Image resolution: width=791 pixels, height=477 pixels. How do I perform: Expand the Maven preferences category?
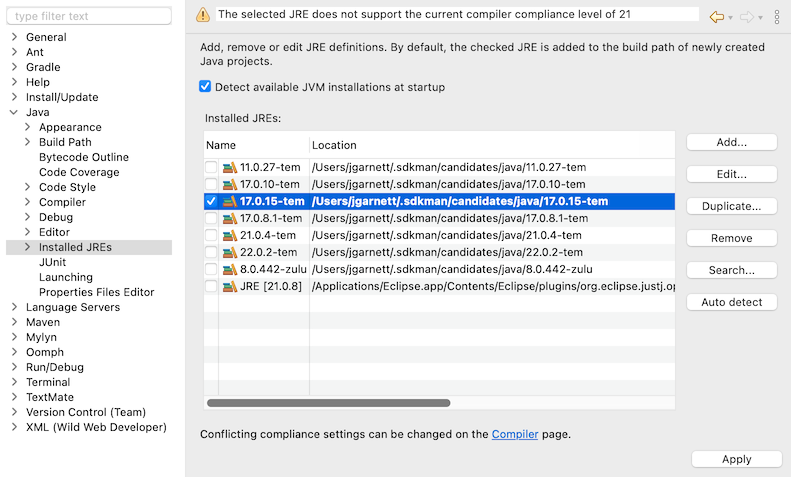click(x=14, y=322)
